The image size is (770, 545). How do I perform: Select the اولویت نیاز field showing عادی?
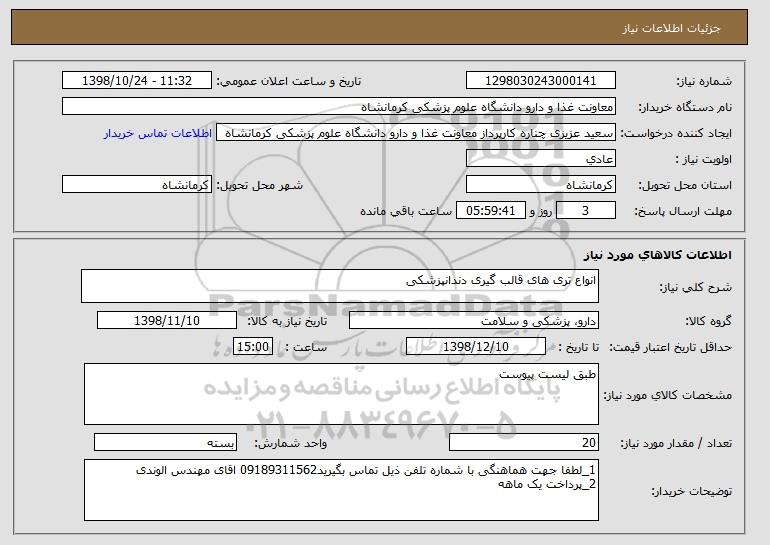[x=541, y=159]
